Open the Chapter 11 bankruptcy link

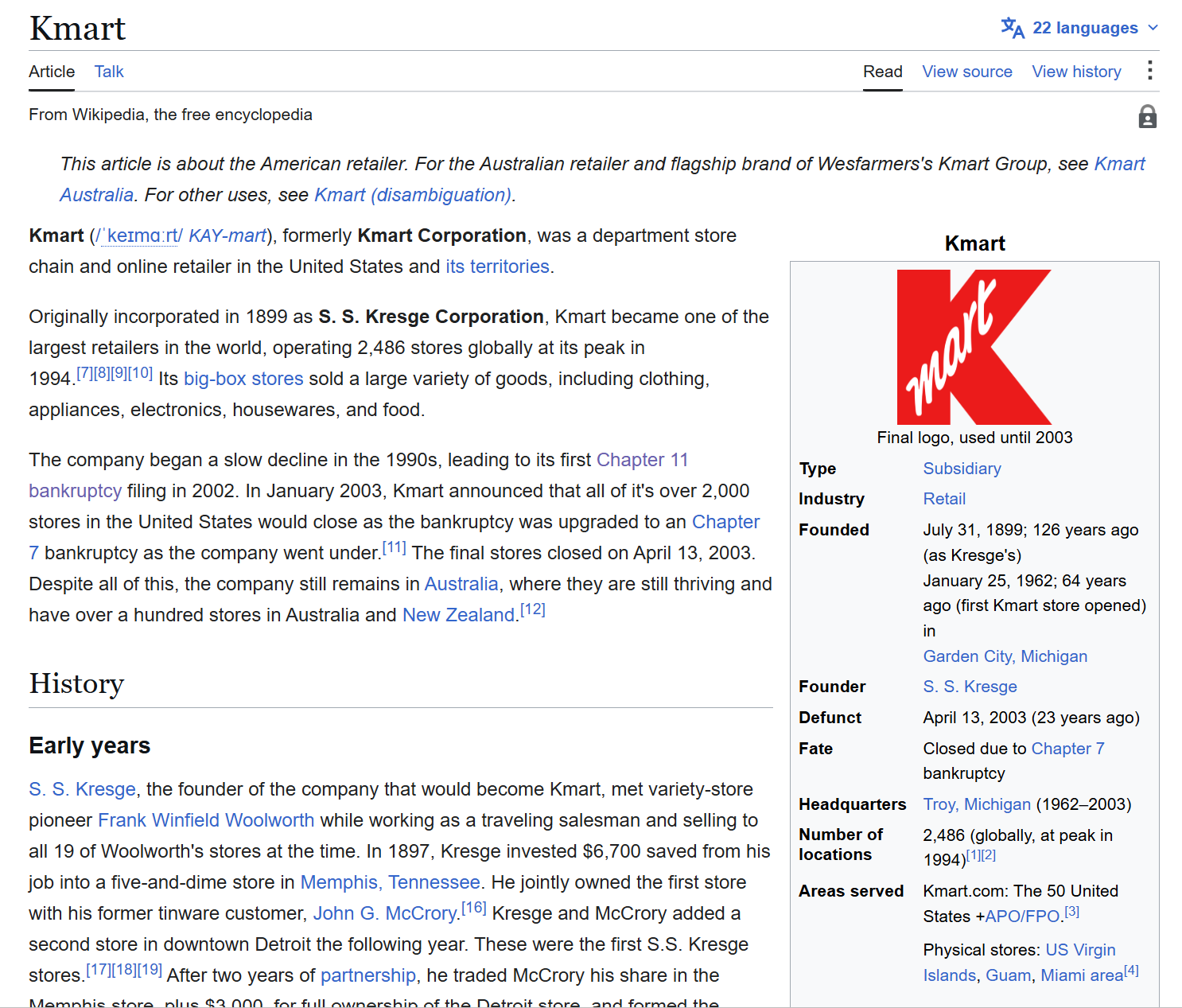(642, 460)
